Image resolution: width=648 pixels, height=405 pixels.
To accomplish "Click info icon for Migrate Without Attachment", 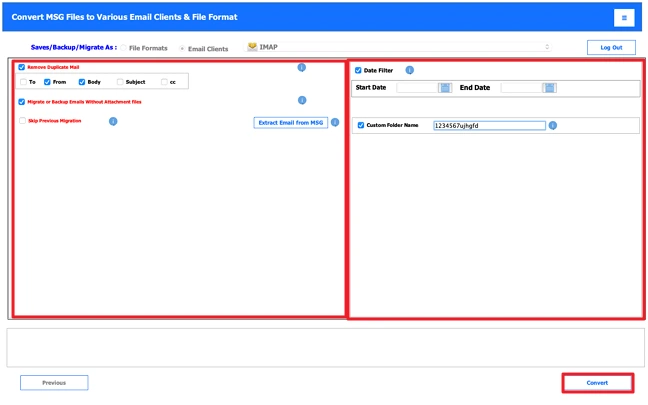I will [x=302, y=101].
